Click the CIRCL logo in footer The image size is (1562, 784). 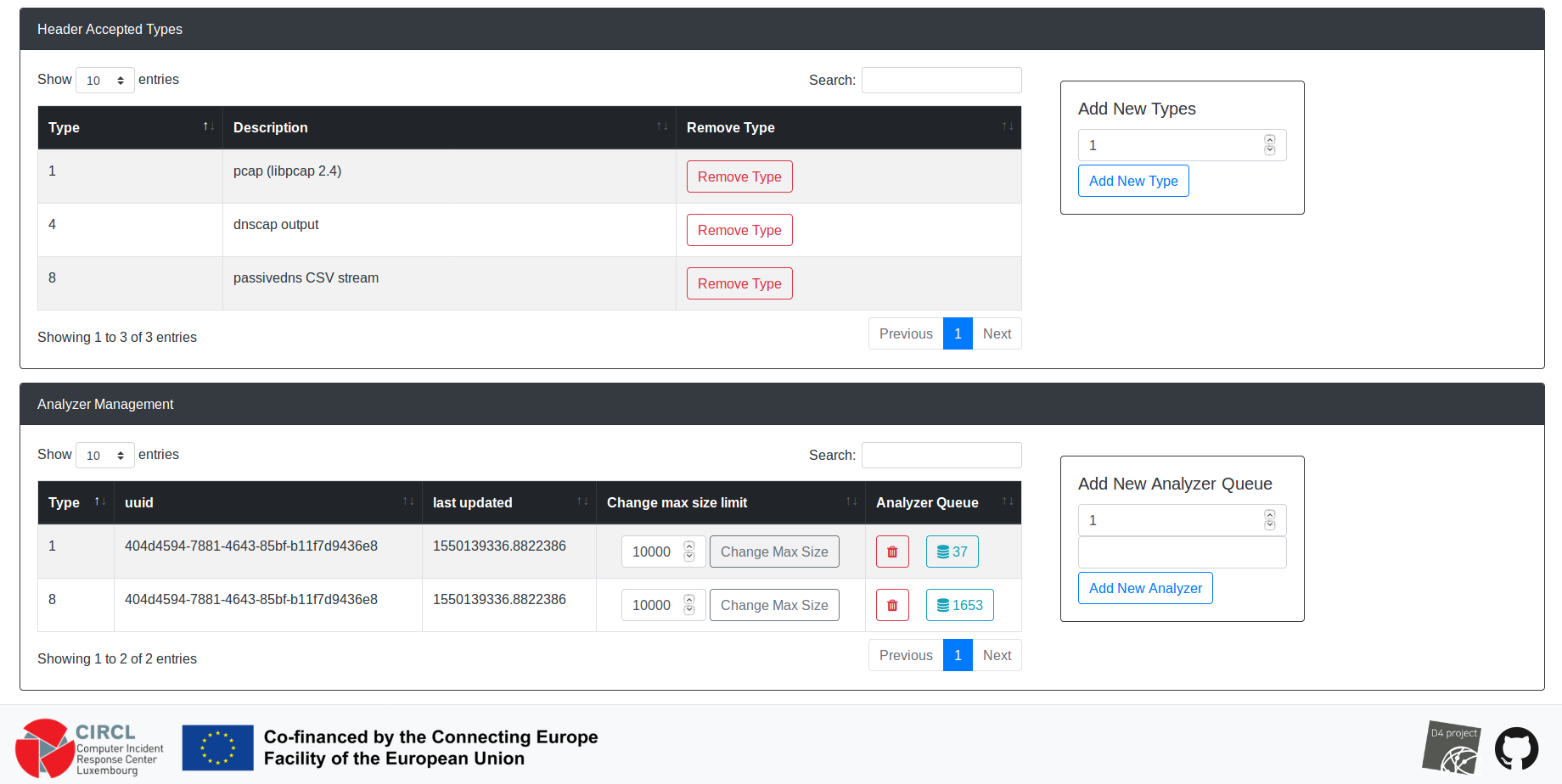[x=90, y=748]
